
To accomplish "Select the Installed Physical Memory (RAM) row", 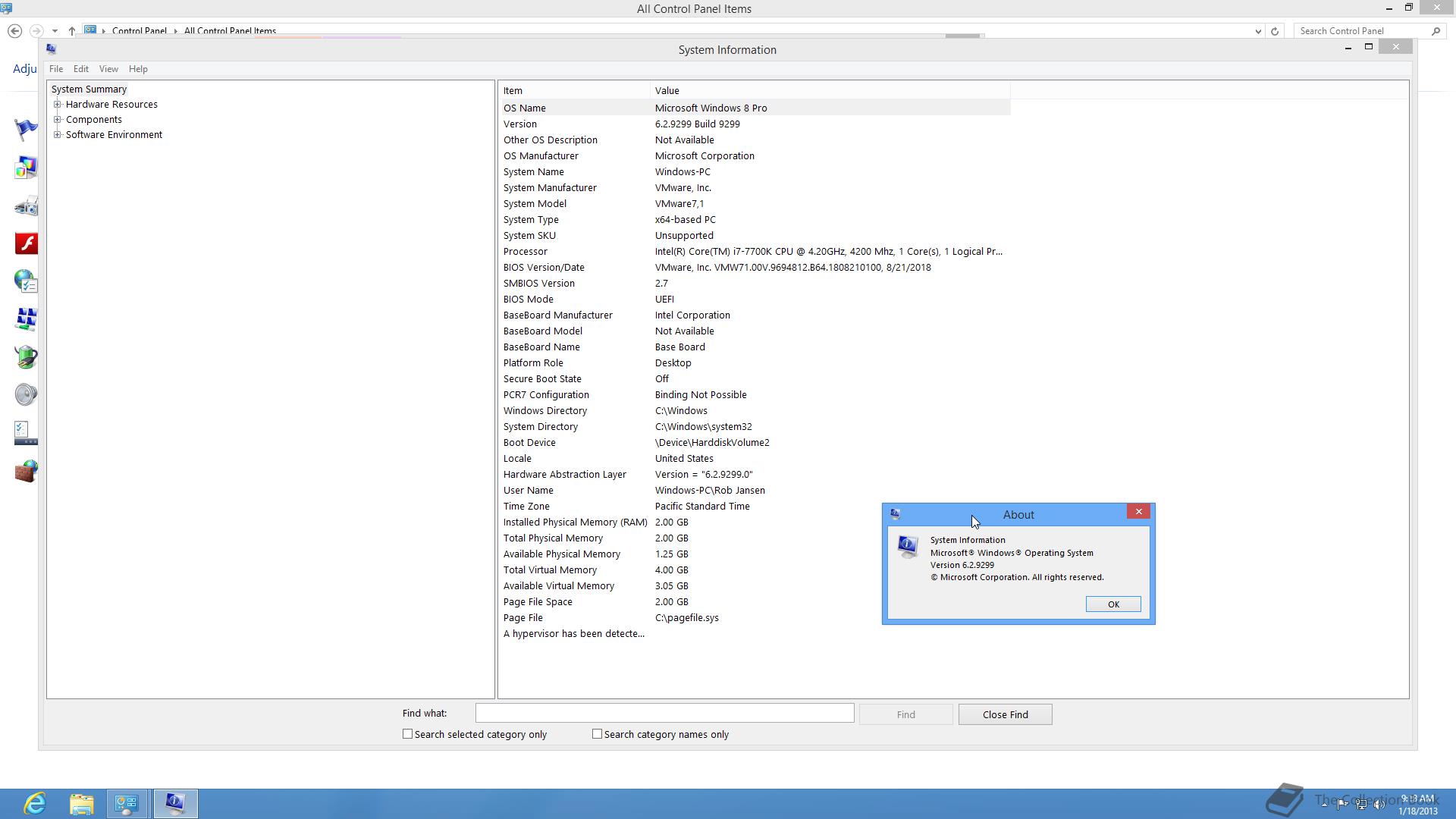I will [x=755, y=522].
